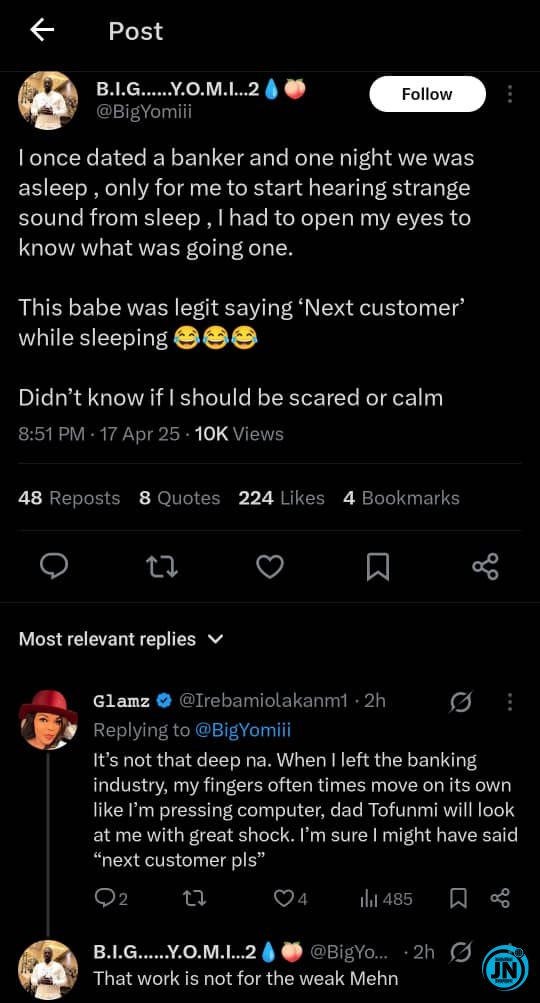This screenshot has width=540, height=1003.
Task: Reply to the main post
Action: [x=54, y=566]
